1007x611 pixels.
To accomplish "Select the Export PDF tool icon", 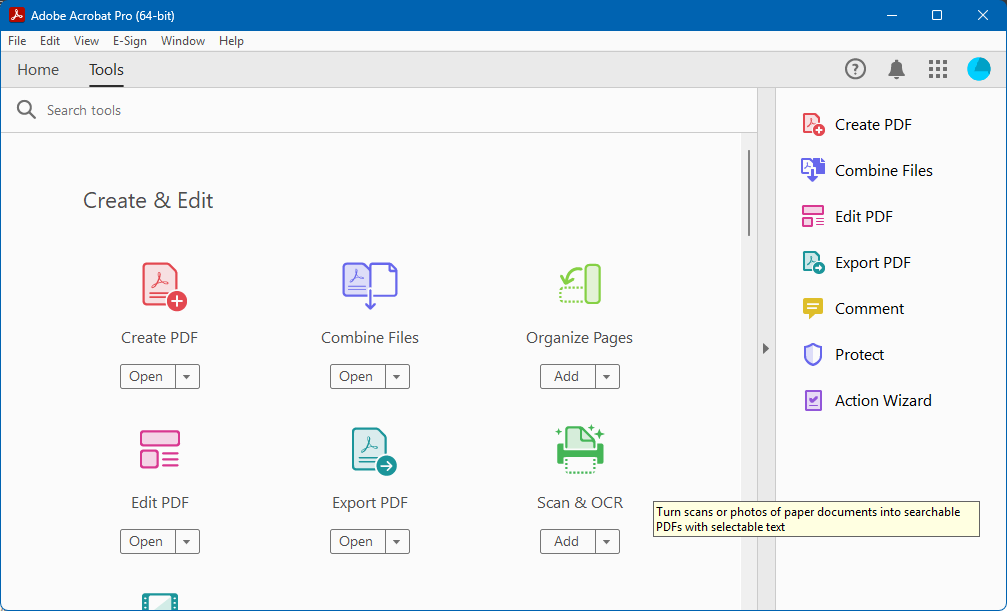I will (369, 449).
